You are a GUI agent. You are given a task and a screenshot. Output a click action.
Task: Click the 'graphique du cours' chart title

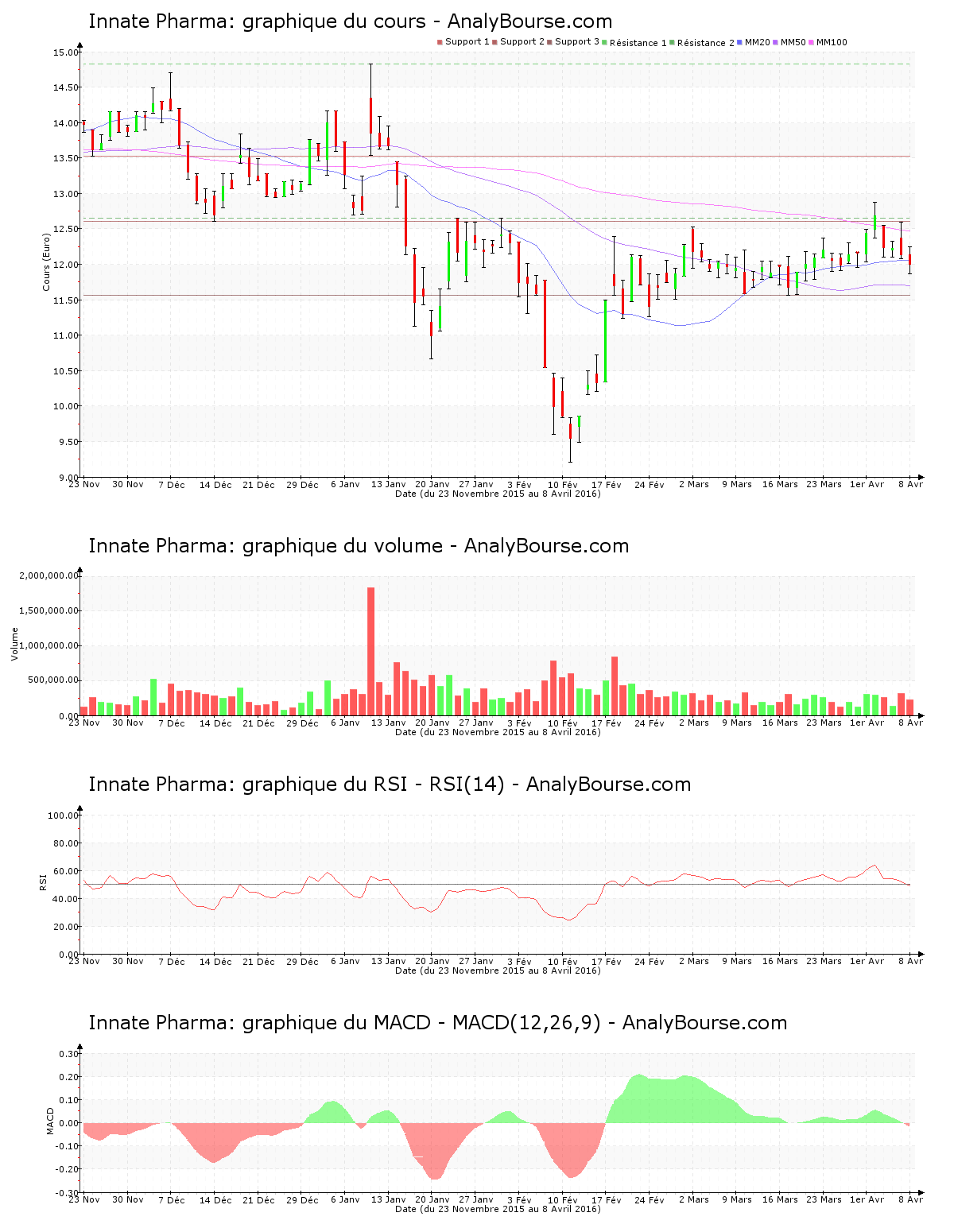pos(351,21)
